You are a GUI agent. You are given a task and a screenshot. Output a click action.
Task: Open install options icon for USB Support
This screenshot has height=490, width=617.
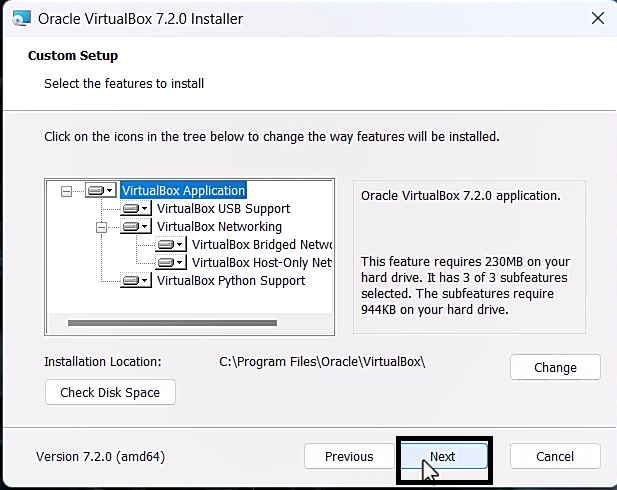135,209
